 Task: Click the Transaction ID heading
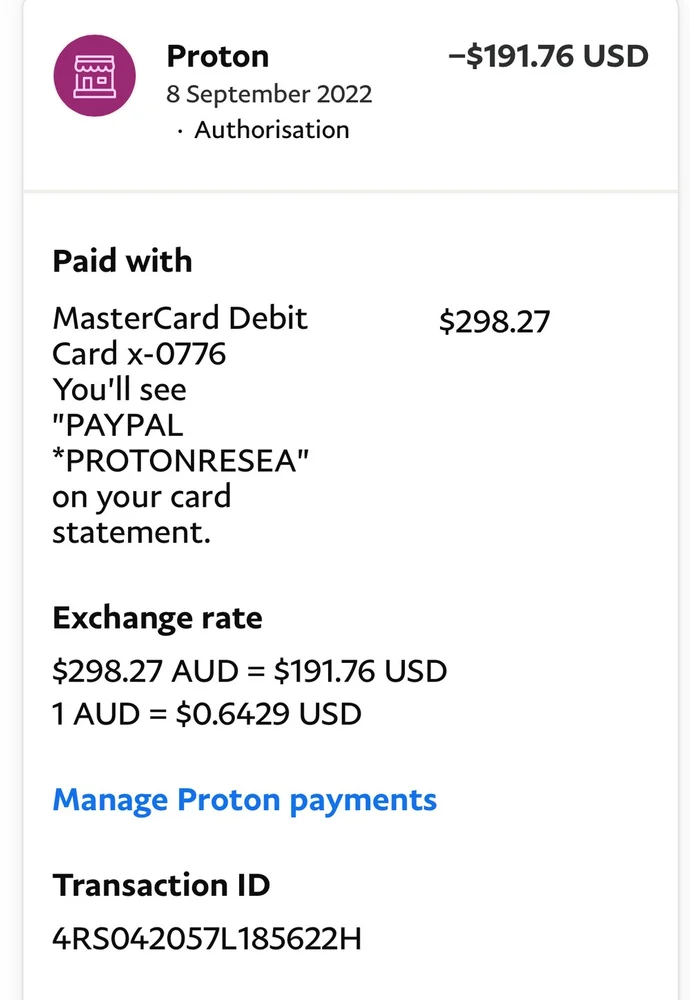point(161,885)
